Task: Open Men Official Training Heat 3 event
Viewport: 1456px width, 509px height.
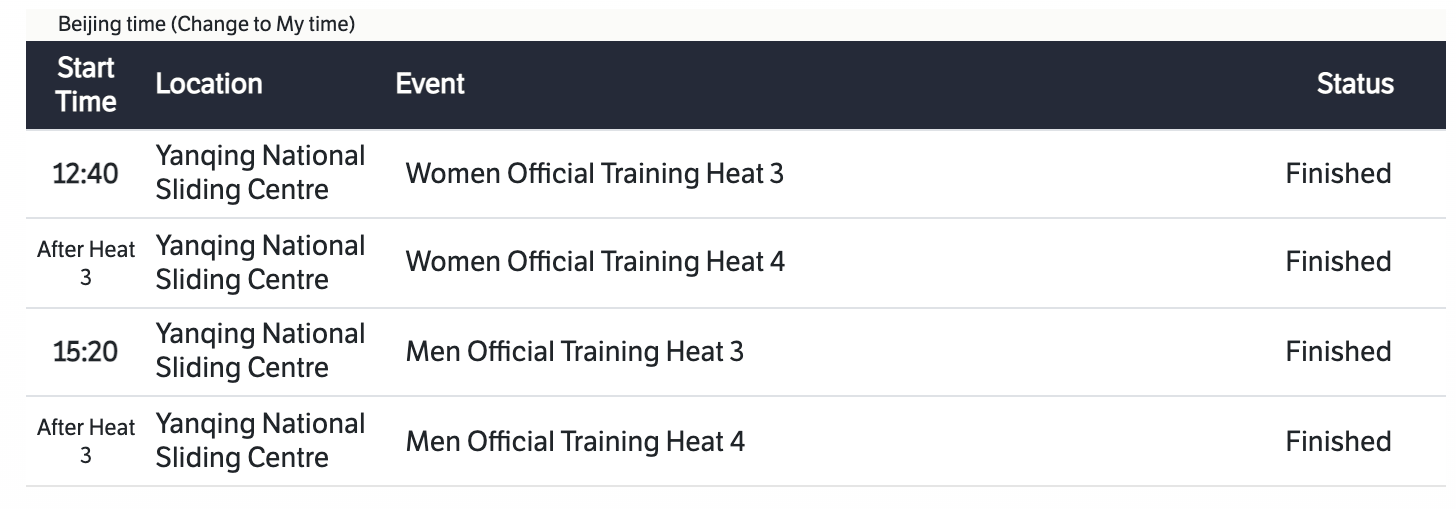Action: tap(574, 352)
